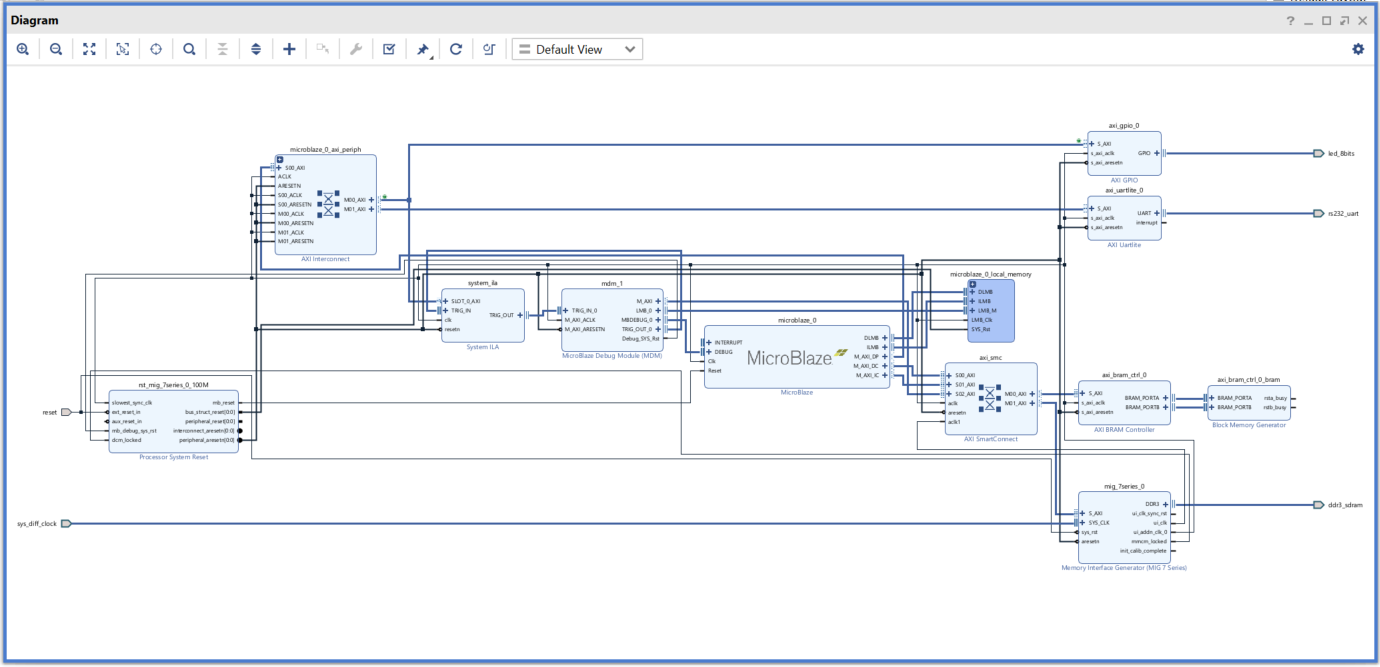The image size is (1380, 667).
Task: Select the mb_reset pin on the reset block
Action: 223,402
